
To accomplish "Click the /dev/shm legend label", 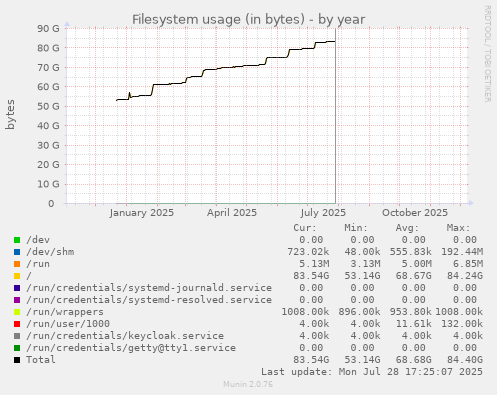I will click(50, 252).
